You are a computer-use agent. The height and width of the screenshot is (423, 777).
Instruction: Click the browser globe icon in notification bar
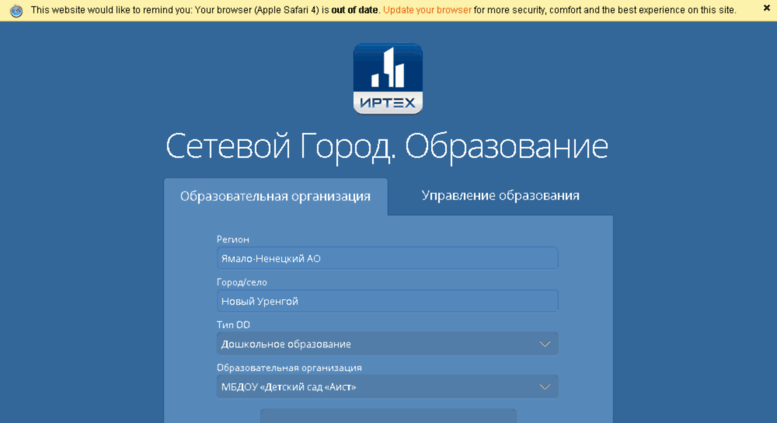pyautogui.click(x=15, y=10)
